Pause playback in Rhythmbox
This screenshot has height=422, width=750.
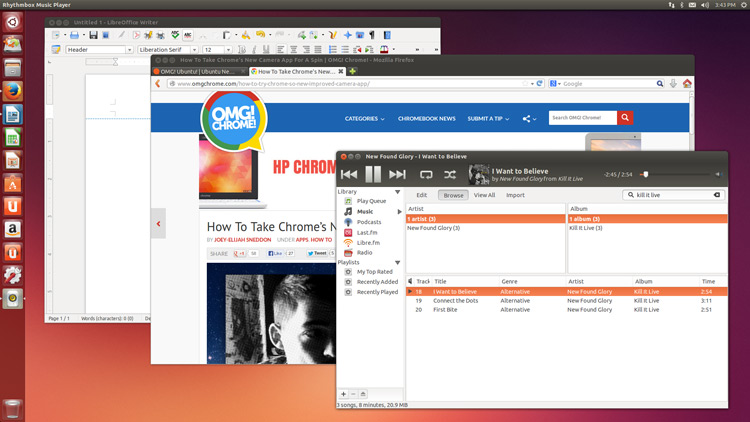pos(373,175)
